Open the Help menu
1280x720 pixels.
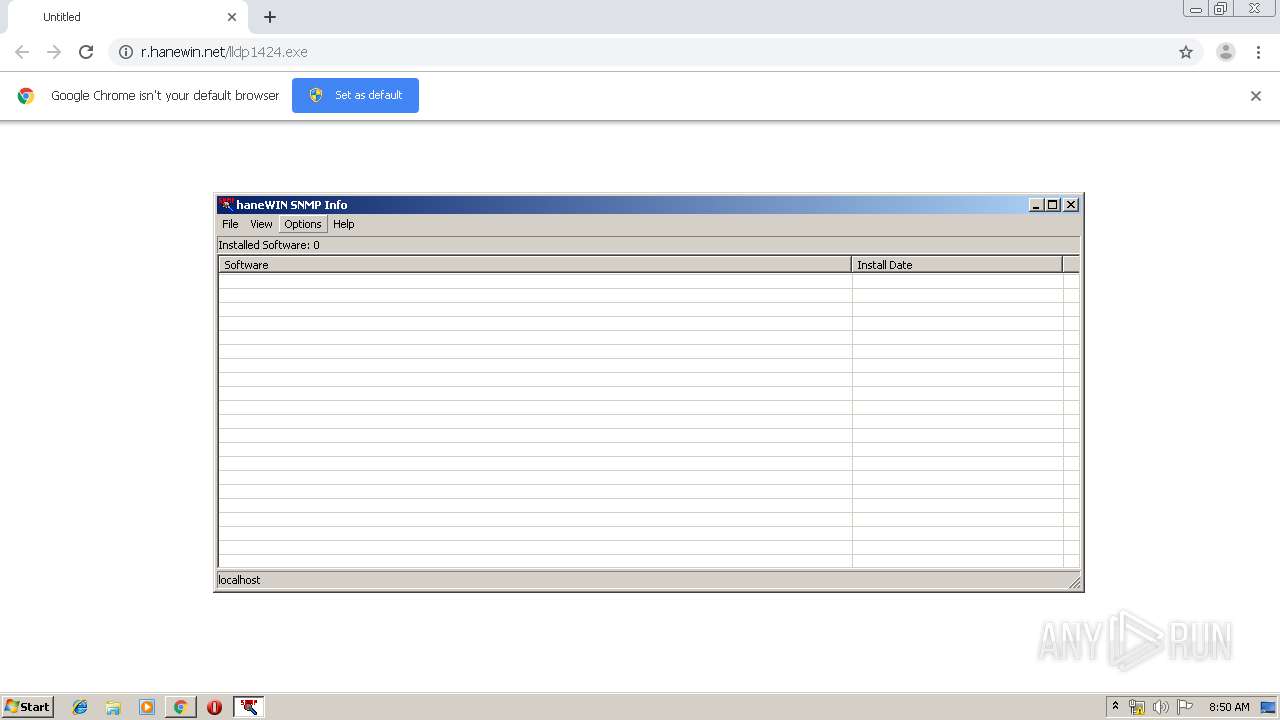(344, 224)
